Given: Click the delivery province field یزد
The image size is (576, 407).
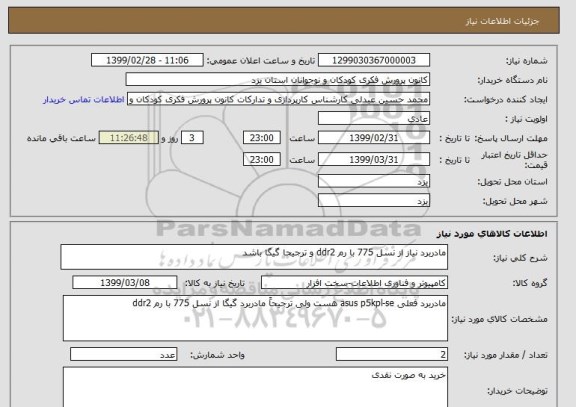Looking at the screenshot, I should (x=374, y=181).
